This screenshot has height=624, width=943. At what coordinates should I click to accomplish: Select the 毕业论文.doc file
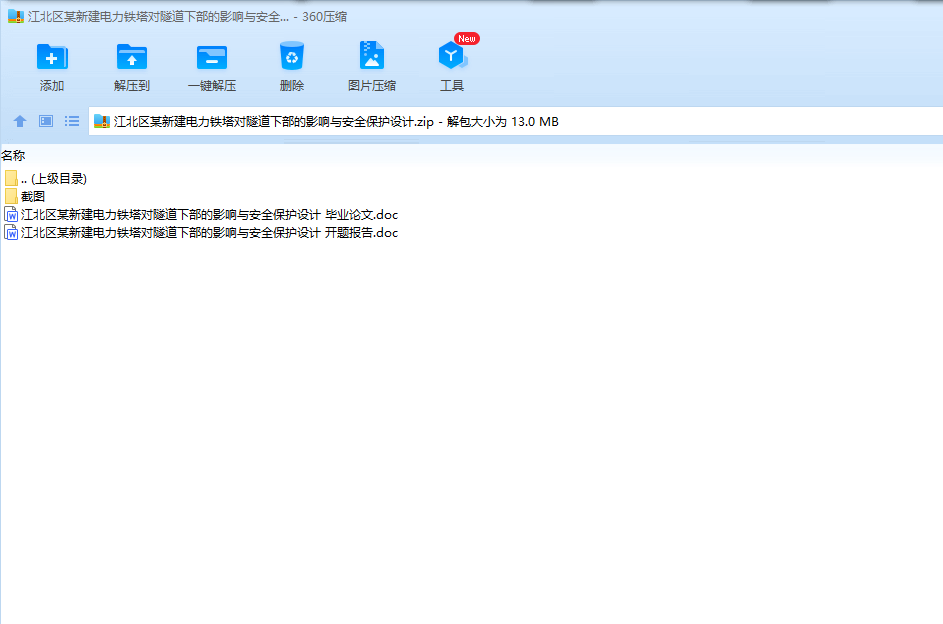tap(201, 215)
